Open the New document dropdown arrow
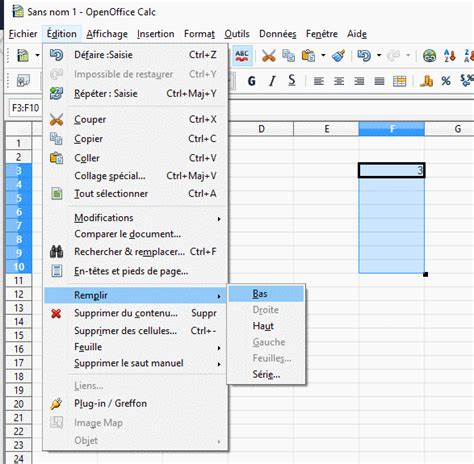Screen dimensions: 474x464 [x=37, y=55]
